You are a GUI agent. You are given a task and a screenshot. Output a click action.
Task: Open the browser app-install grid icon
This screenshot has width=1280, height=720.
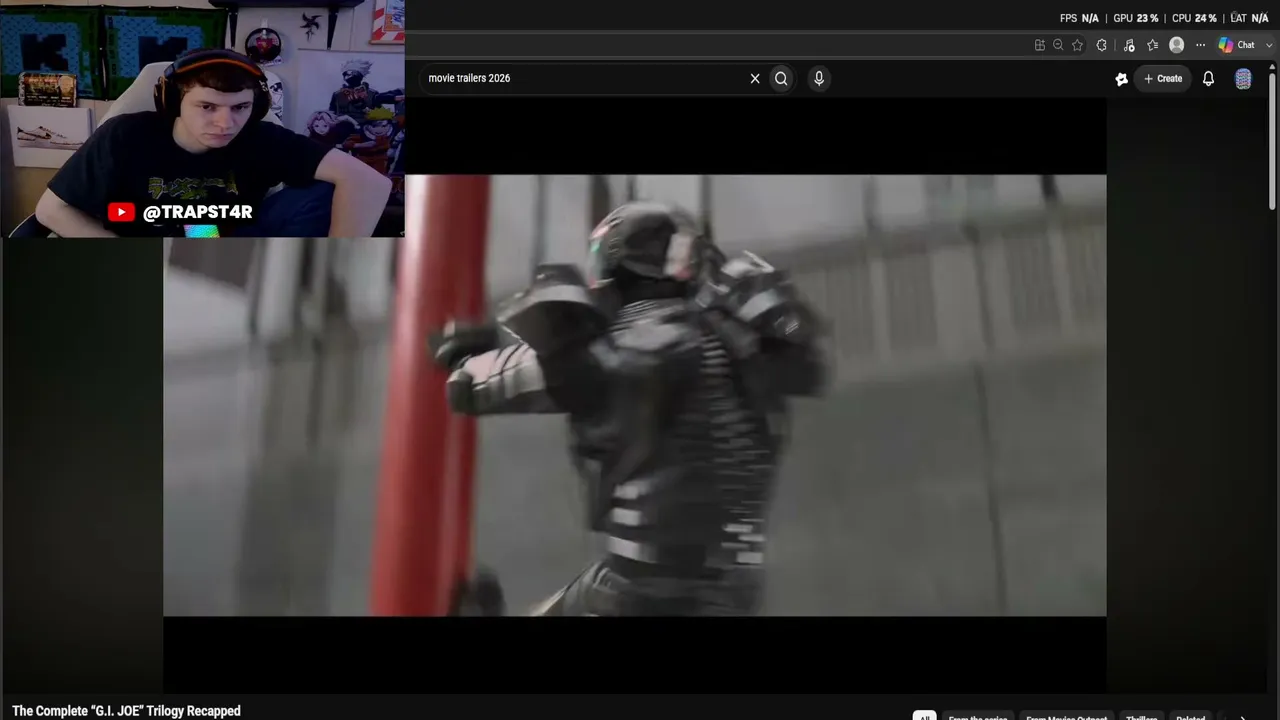pyautogui.click(x=1040, y=45)
